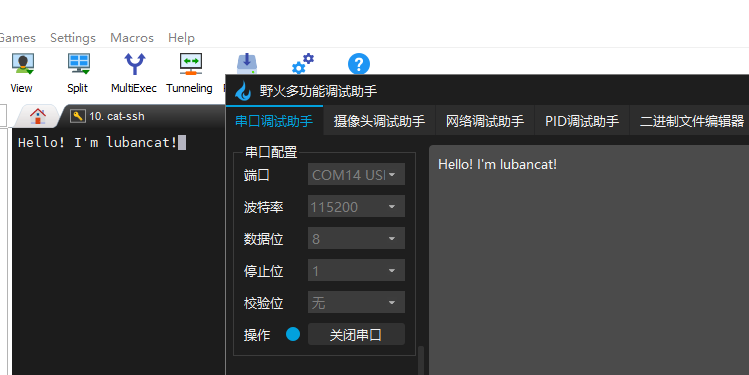The image size is (749, 375).
Task: Open the Macros menu
Action: pos(132,38)
